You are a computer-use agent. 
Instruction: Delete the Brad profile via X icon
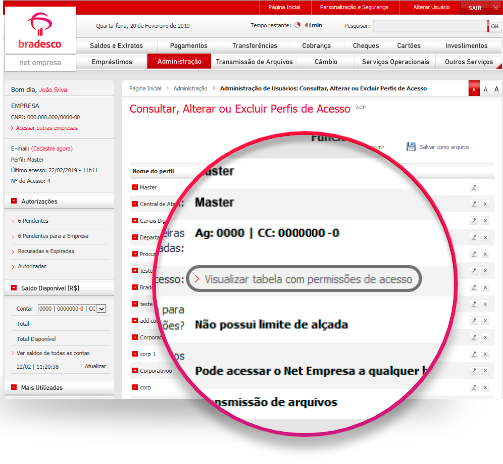[485, 287]
